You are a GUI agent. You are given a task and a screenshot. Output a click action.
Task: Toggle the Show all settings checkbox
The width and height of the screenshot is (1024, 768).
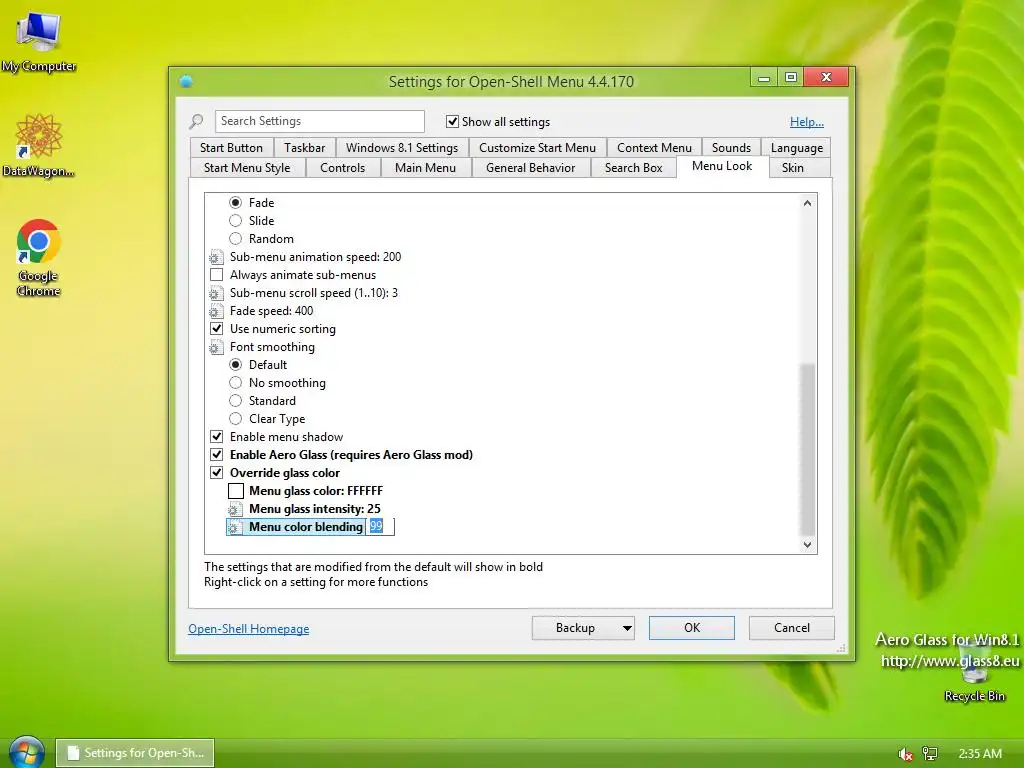[x=452, y=121]
